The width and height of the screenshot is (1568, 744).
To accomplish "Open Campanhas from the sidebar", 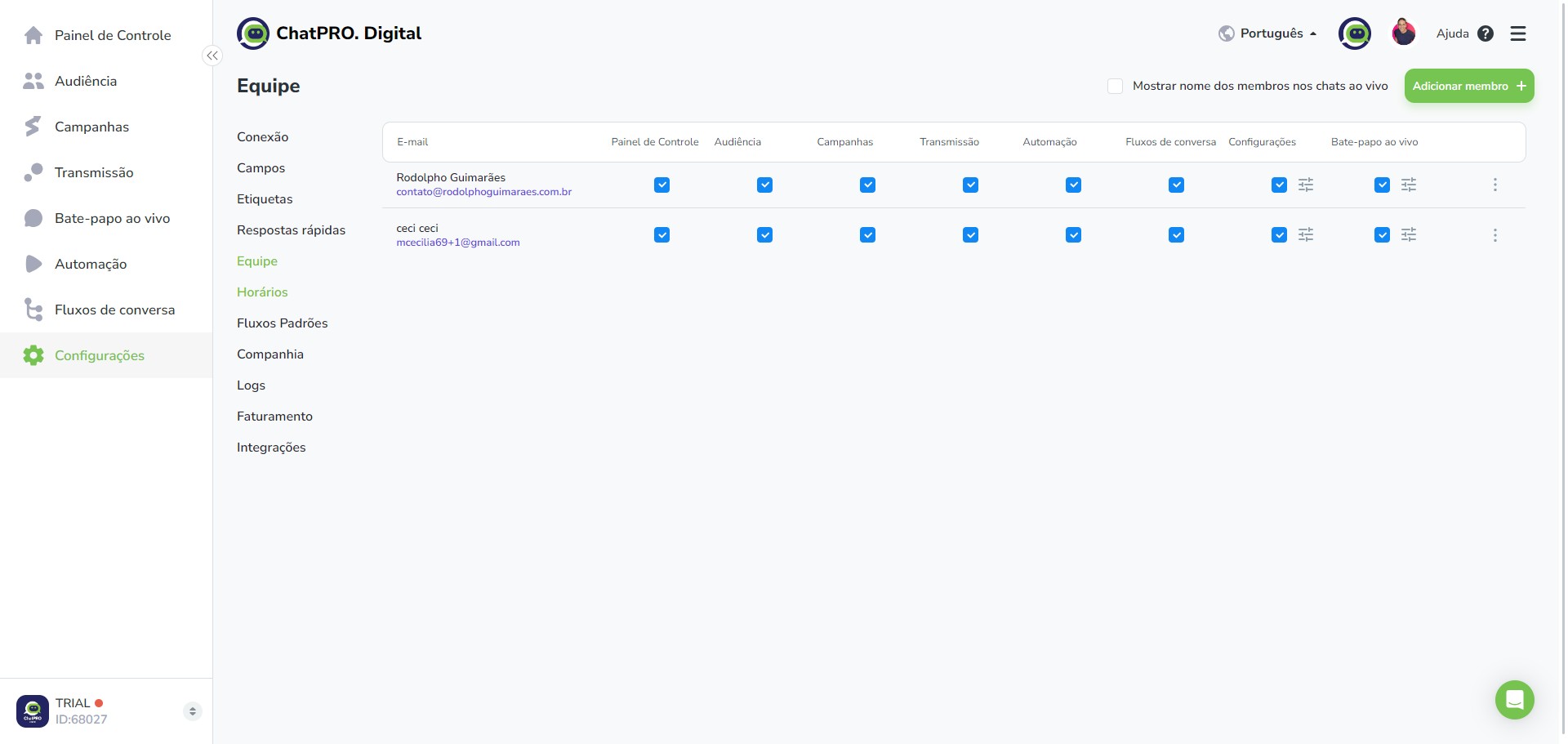I will (x=106, y=127).
